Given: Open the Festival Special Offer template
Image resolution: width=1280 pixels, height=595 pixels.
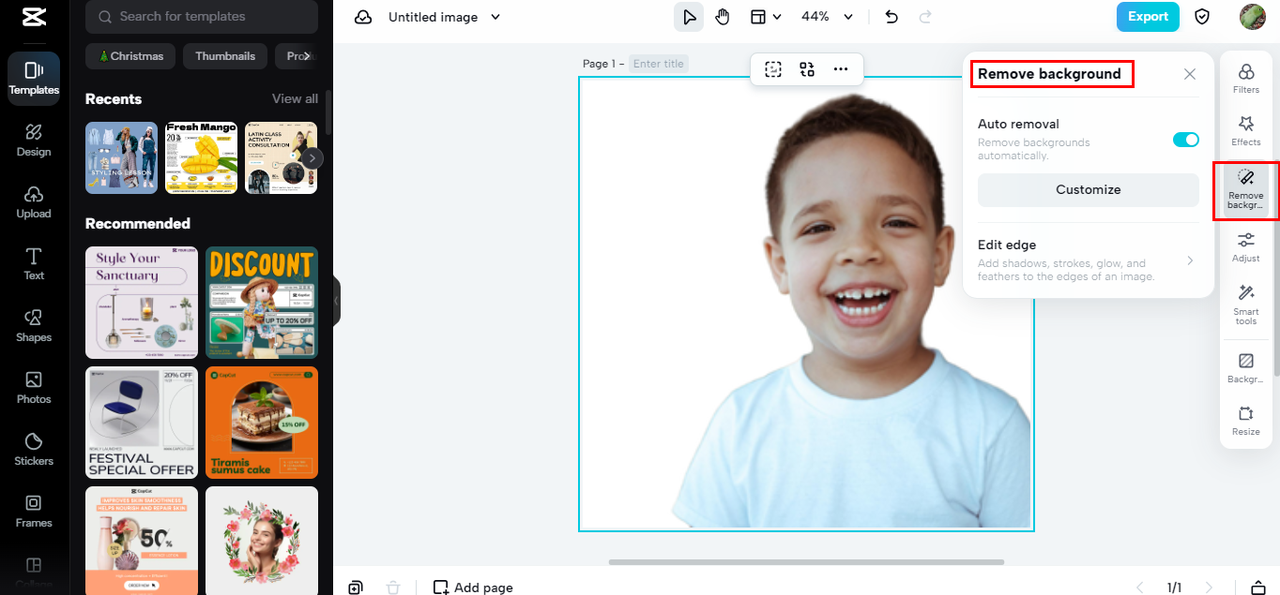Looking at the screenshot, I should tap(142, 423).
